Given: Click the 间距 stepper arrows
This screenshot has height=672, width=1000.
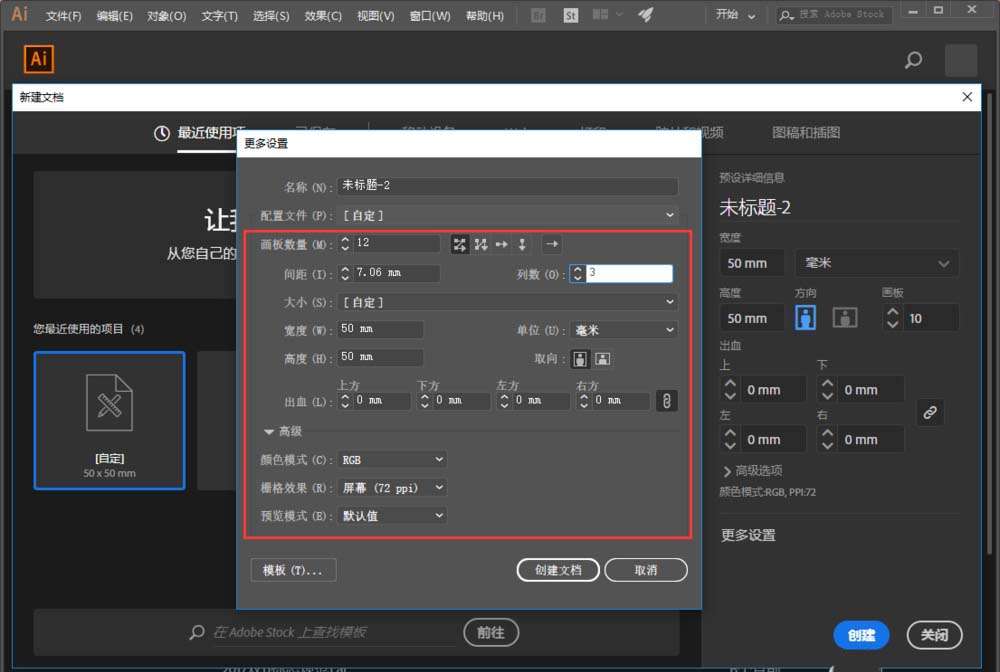Looking at the screenshot, I should 345,274.
